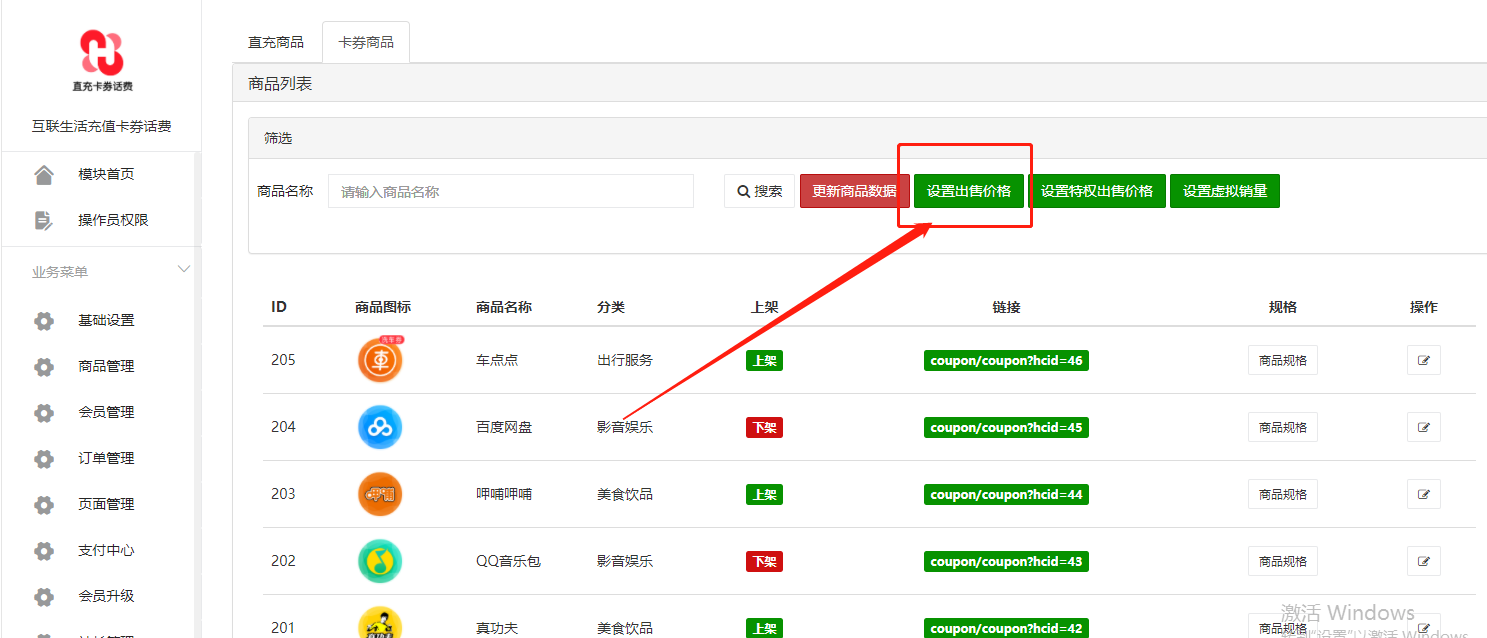Click gear icon beside 会员管理
1487x638 pixels.
[43, 413]
